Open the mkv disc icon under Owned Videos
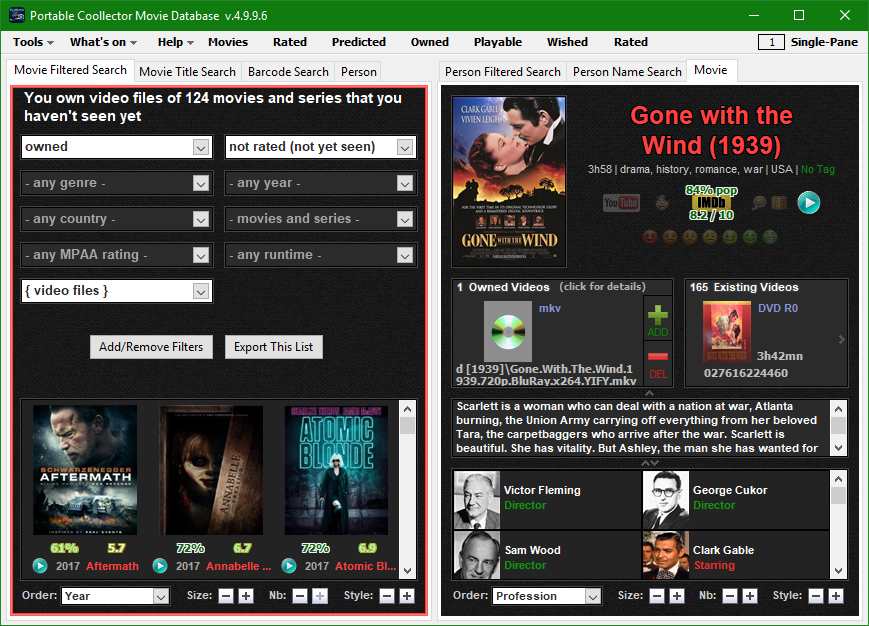Screen dimensions: 869x626 [x=508, y=331]
